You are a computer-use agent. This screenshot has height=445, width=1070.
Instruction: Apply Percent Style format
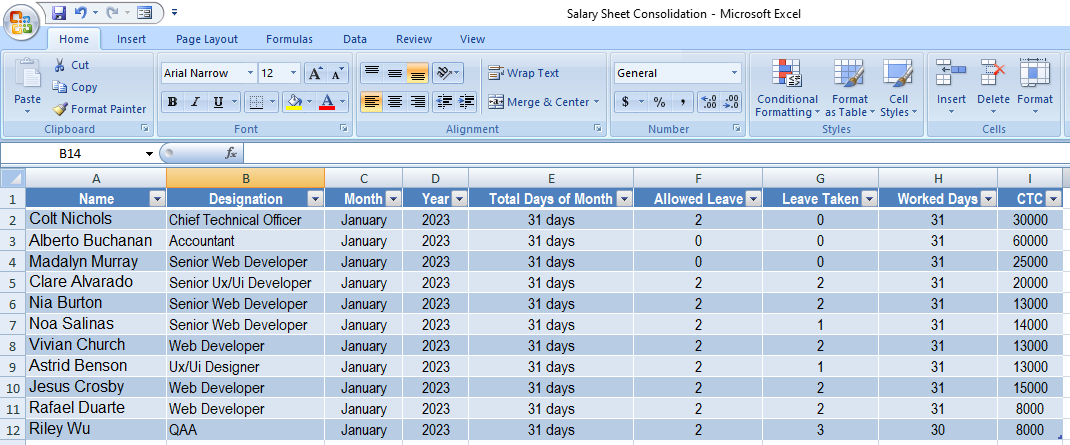click(x=659, y=102)
